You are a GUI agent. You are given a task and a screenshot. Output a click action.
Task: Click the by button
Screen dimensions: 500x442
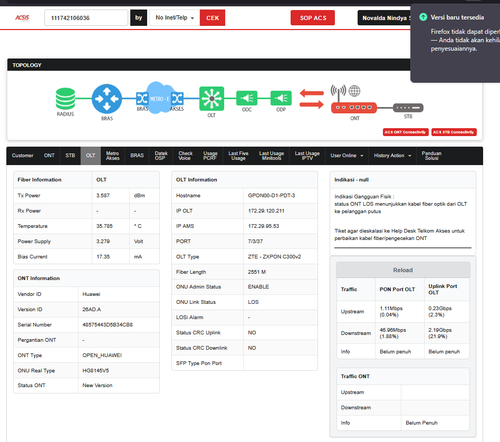pyautogui.click(x=138, y=18)
